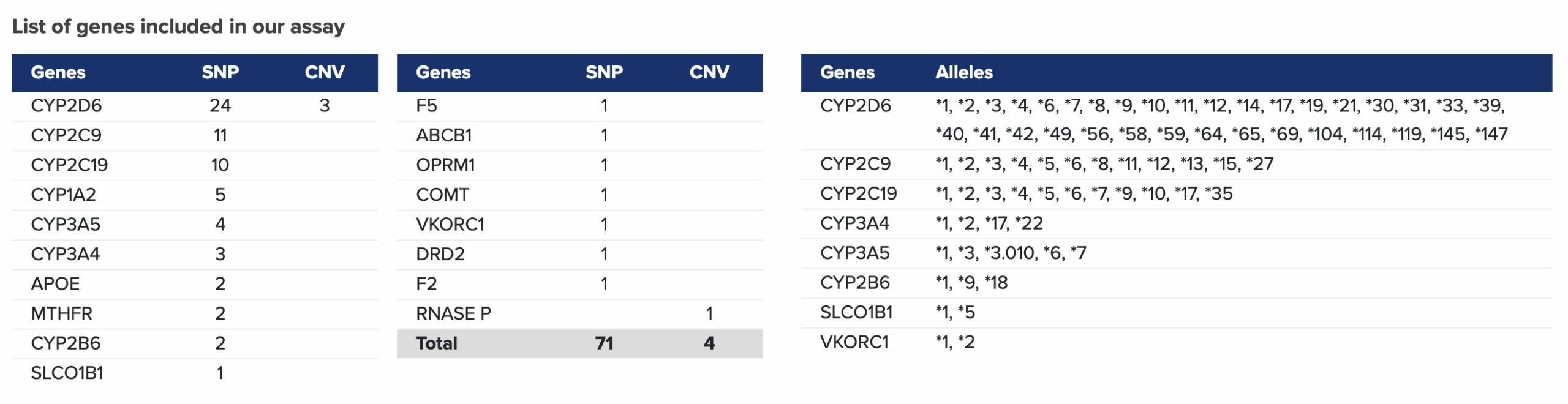Select the CYP3A4 alleles list
The width and height of the screenshot is (1568, 404).
989,223
